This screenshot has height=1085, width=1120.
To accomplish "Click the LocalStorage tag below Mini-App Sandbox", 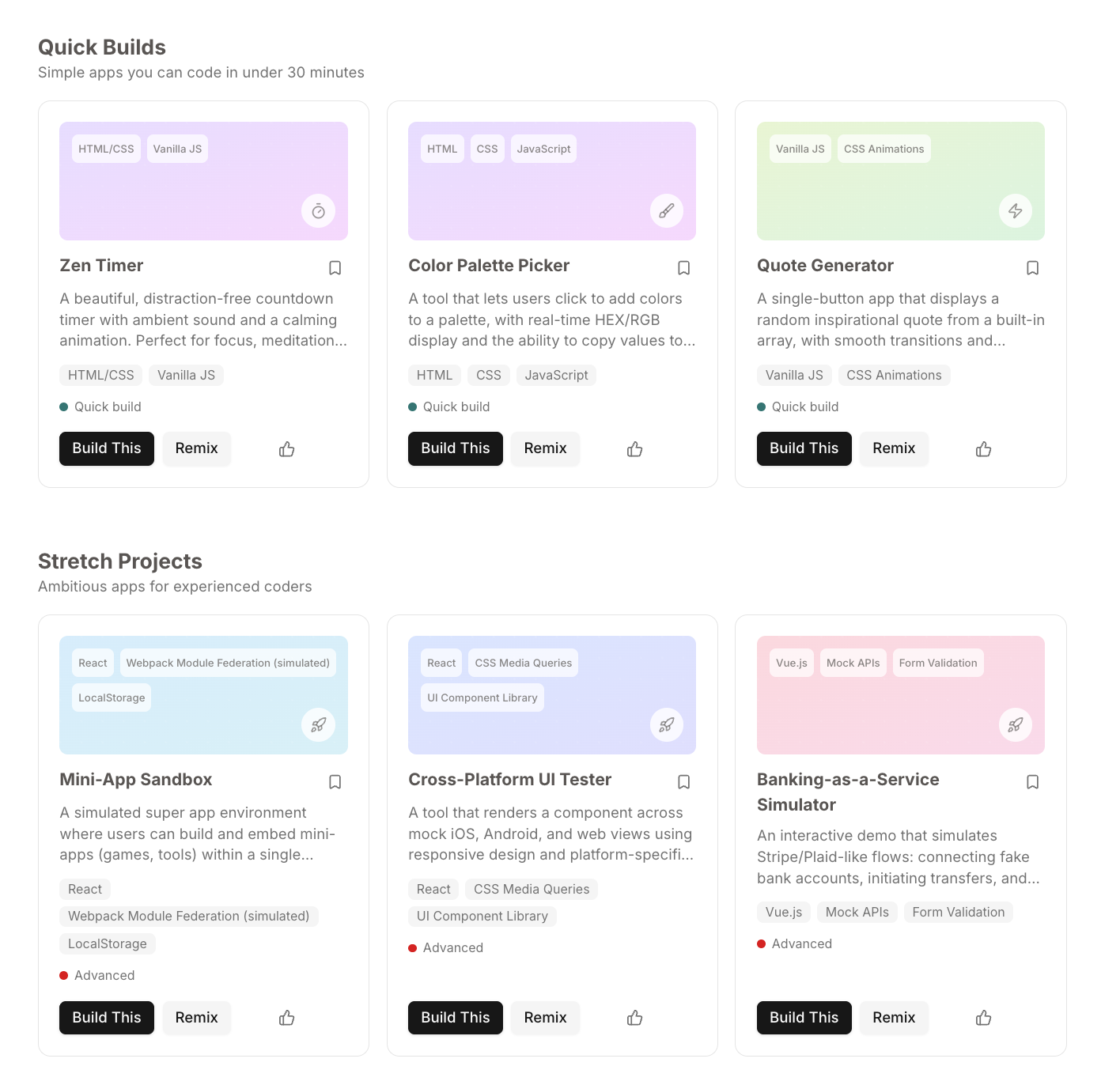I will coord(107,943).
